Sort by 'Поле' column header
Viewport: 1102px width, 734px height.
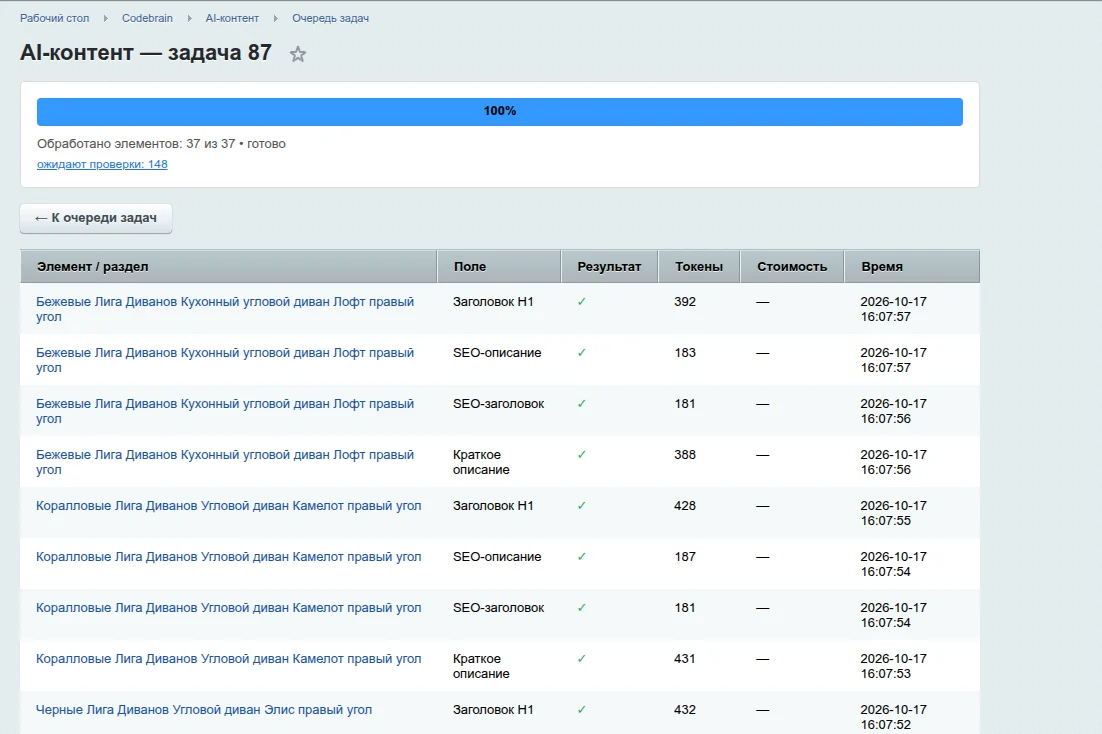click(499, 266)
